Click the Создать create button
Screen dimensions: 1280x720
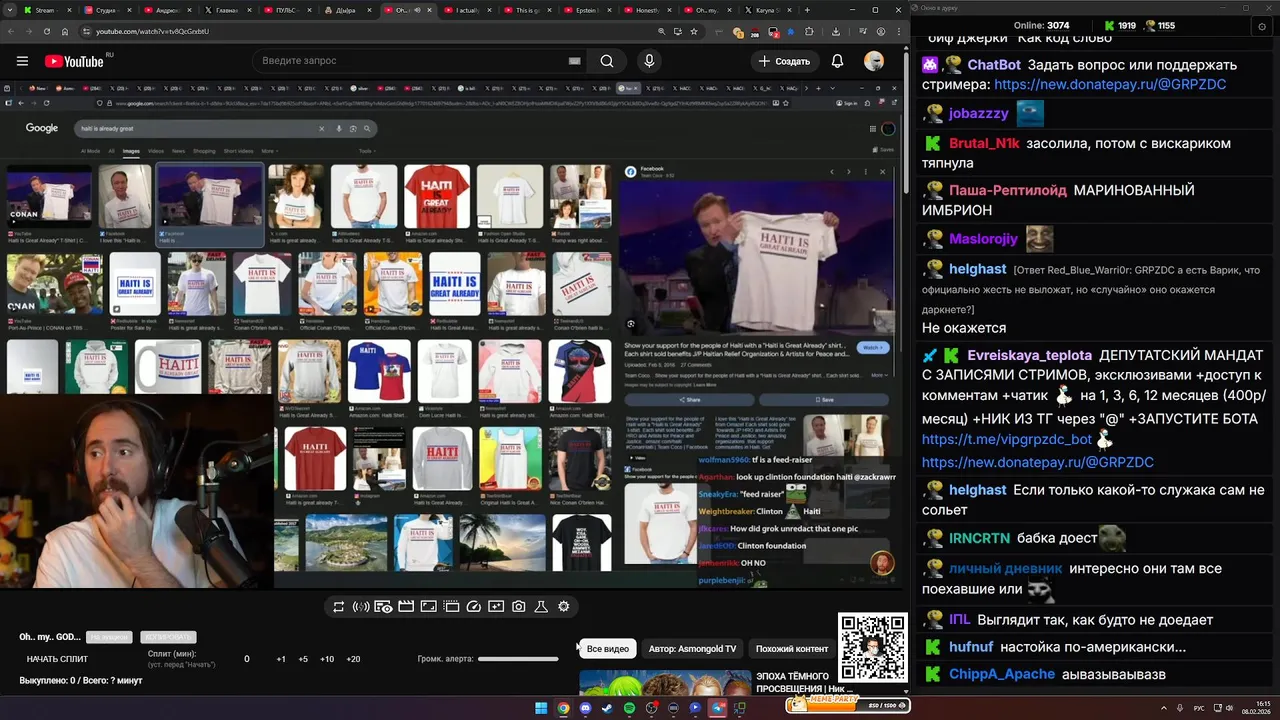tap(784, 61)
